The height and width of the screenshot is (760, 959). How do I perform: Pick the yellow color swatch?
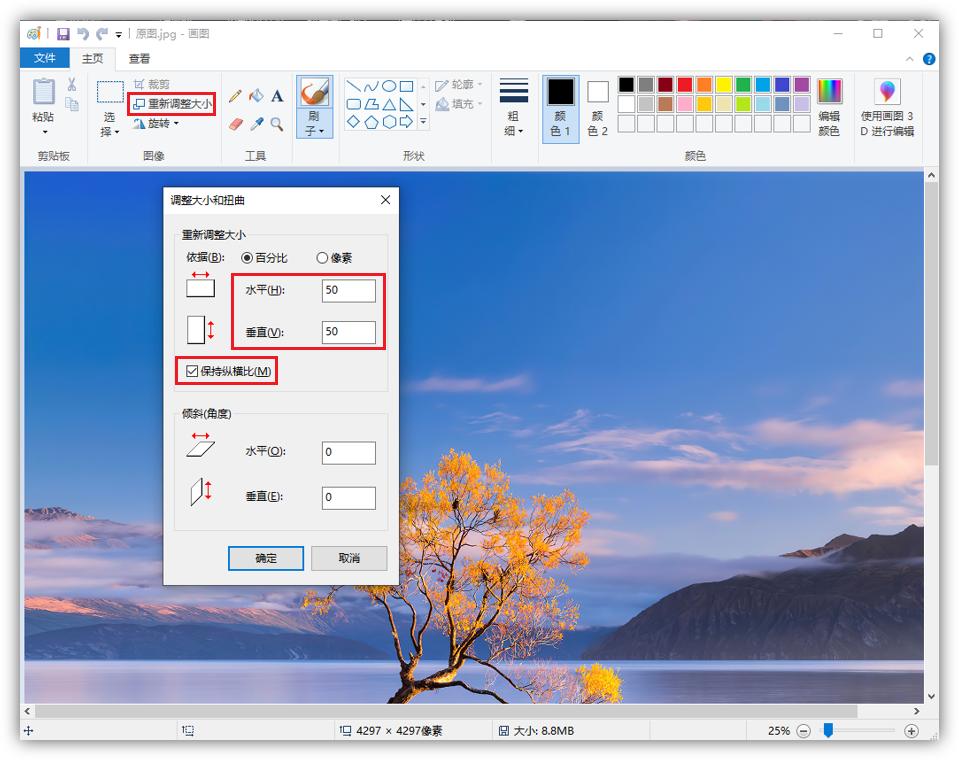click(x=724, y=84)
